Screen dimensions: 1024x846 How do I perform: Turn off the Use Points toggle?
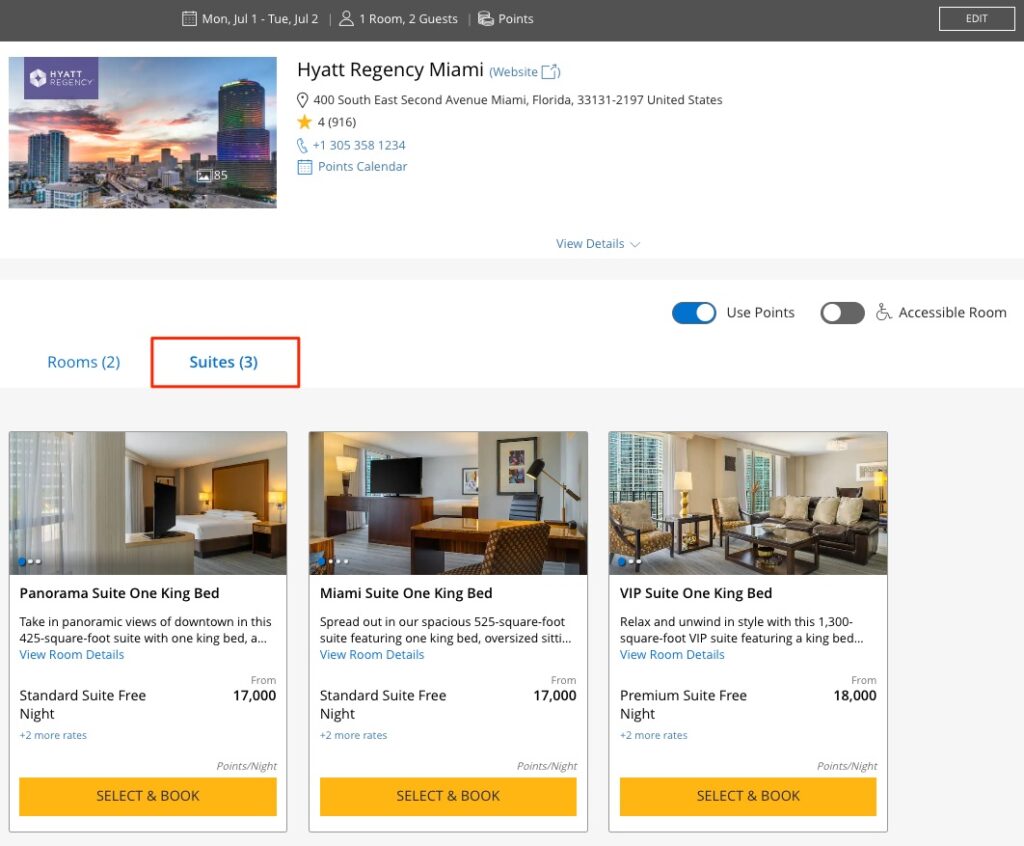click(x=694, y=313)
